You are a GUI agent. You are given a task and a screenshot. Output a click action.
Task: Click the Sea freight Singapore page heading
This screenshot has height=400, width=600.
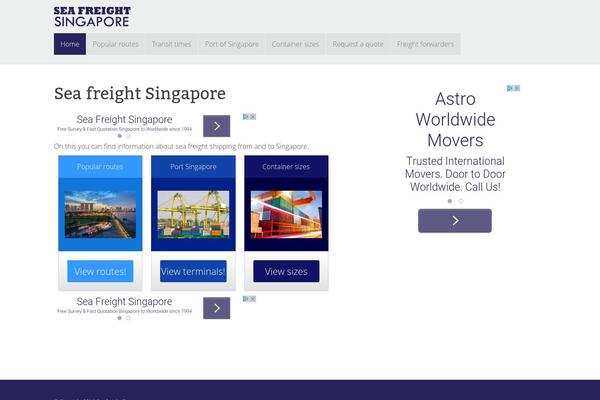140,93
